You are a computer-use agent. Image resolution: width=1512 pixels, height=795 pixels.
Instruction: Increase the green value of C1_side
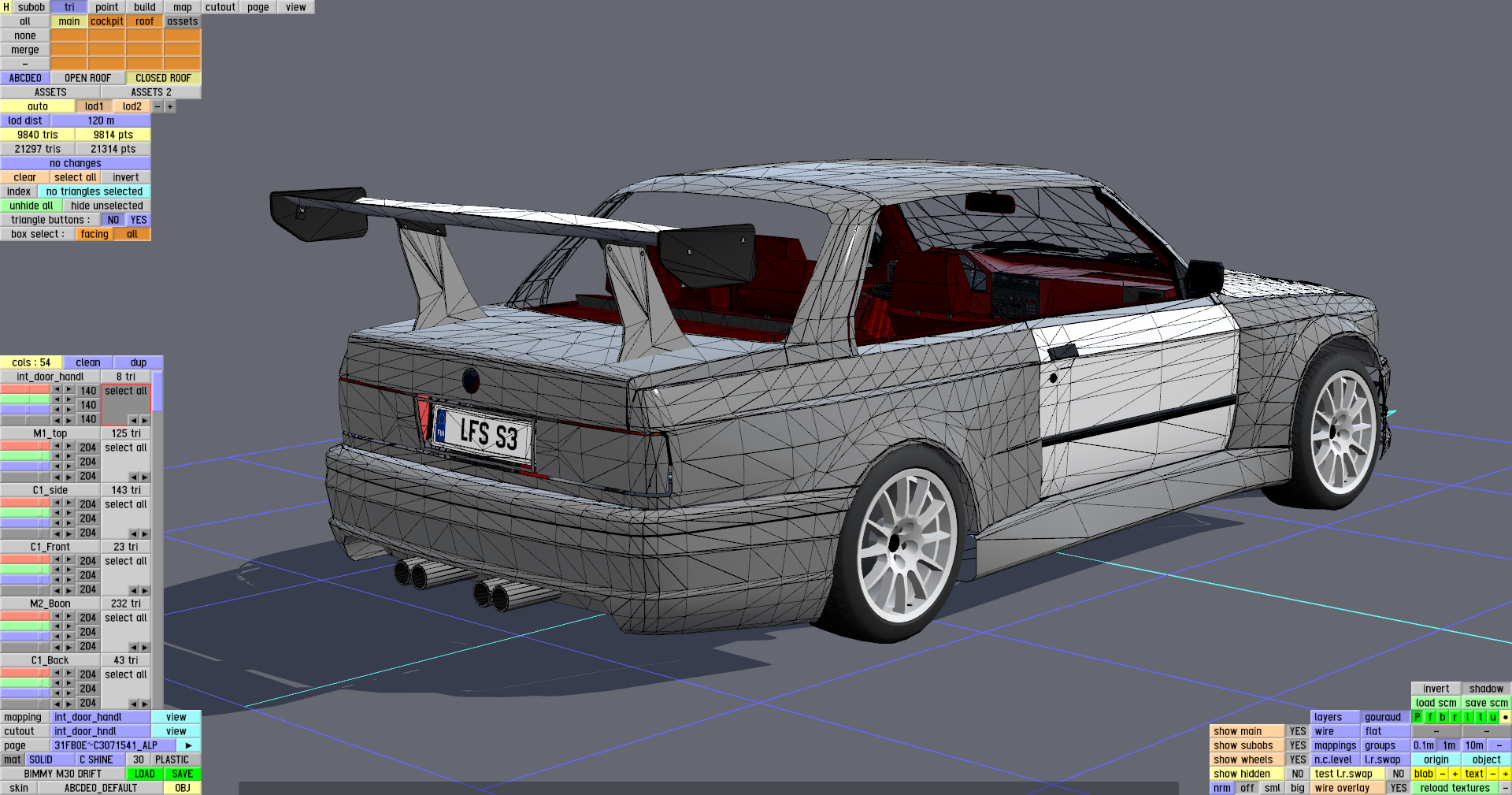69,513
